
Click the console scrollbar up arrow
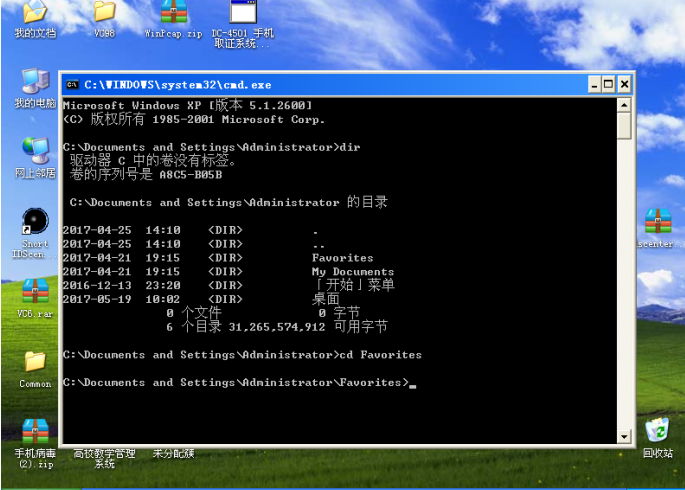[x=624, y=104]
